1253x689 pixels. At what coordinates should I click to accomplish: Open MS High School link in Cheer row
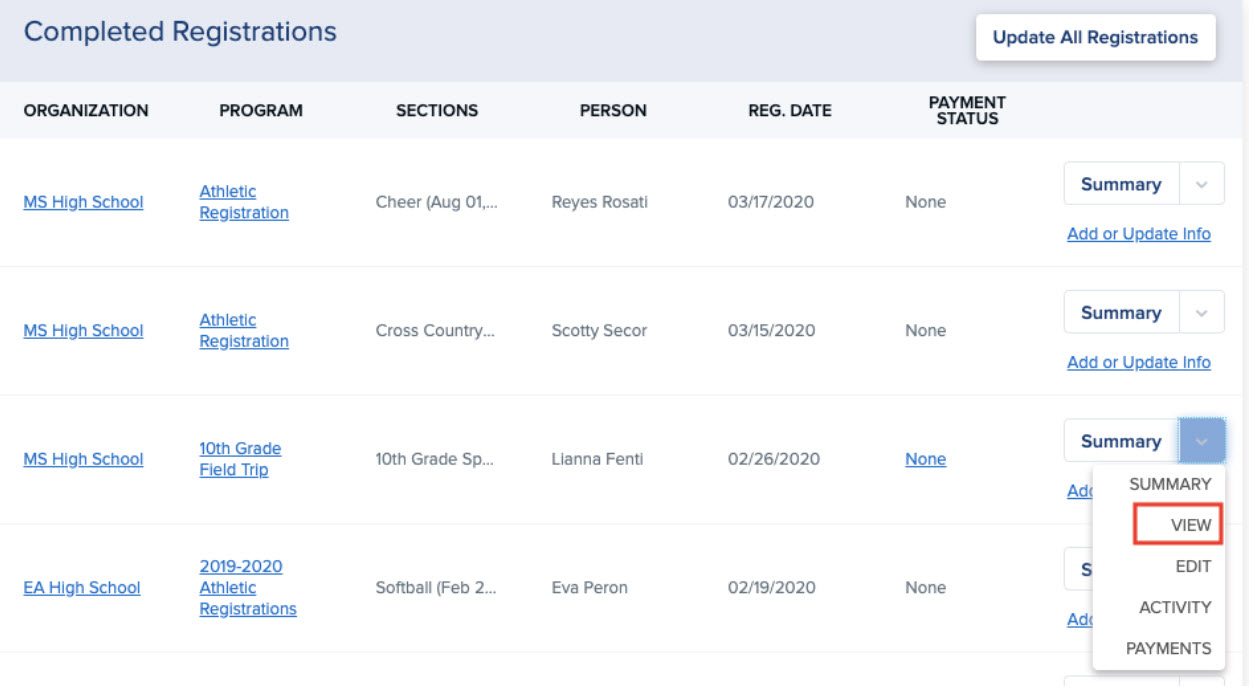tap(83, 202)
